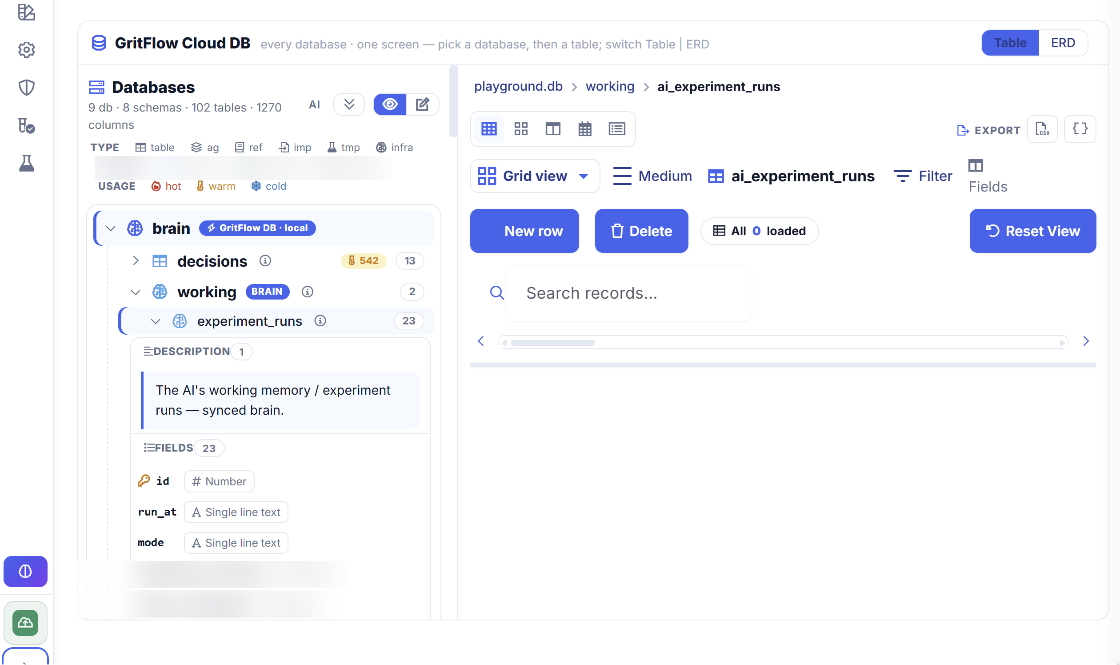Show info for working schema
This screenshot has height=665, width=1120.
click(308, 291)
